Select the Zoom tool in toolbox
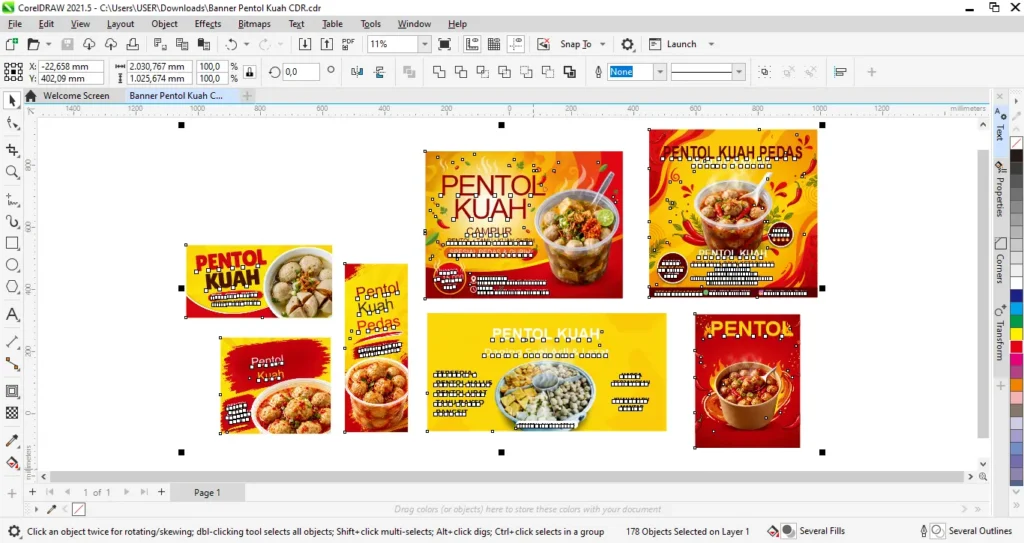The image size is (1024, 543). point(12,172)
